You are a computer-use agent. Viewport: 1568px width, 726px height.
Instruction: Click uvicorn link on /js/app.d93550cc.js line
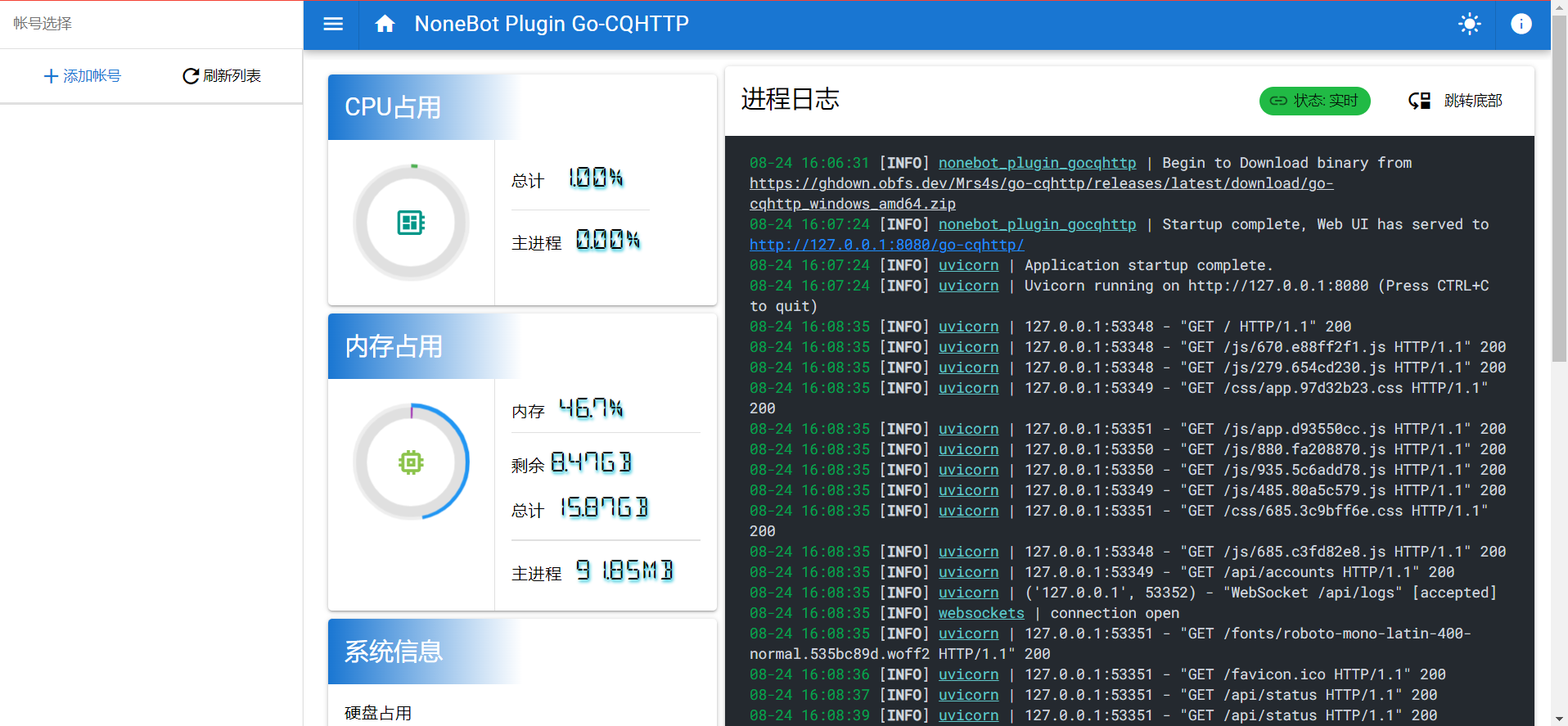tap(968, 429)
